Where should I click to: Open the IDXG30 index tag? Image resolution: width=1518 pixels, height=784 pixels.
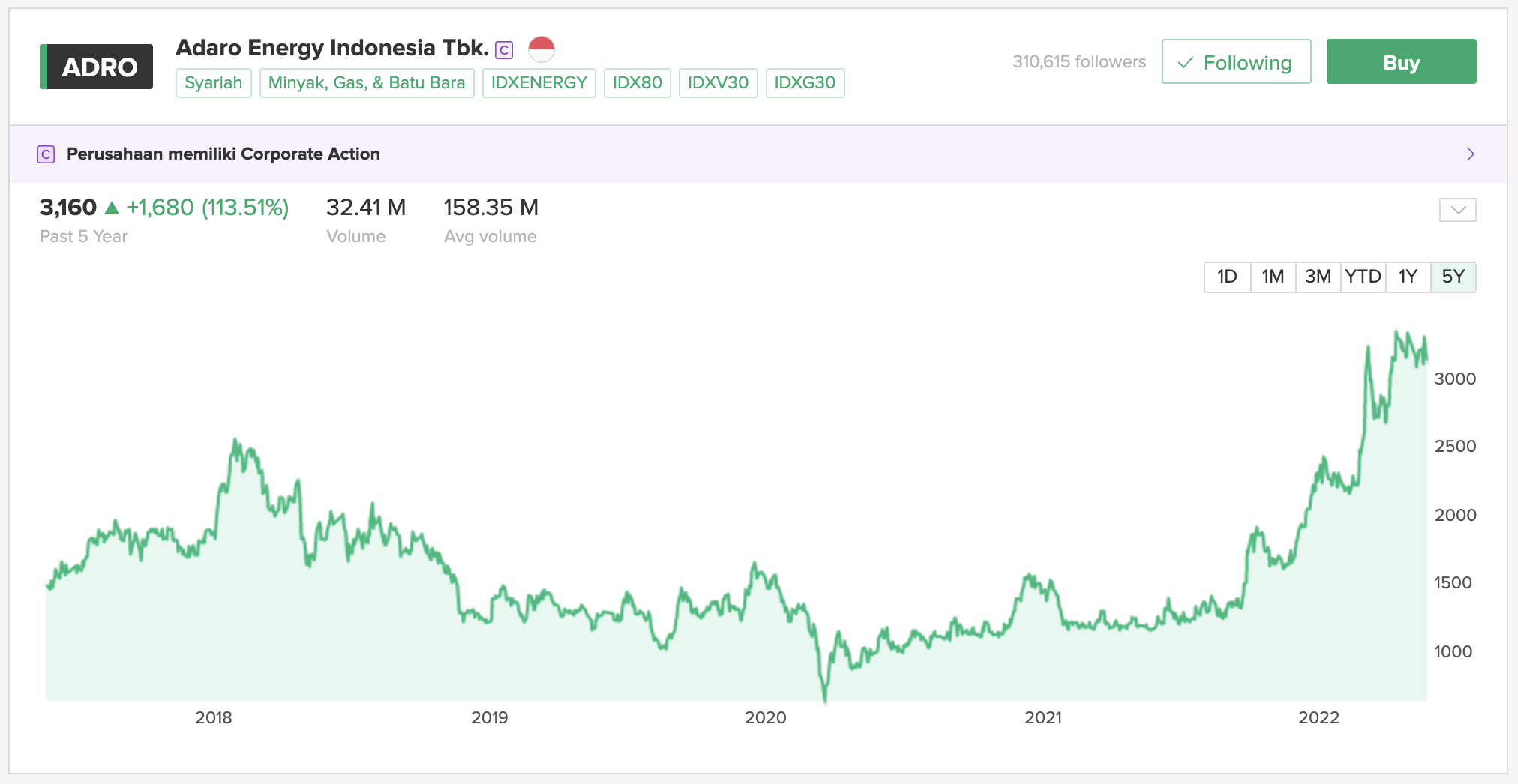pos(805,83)
